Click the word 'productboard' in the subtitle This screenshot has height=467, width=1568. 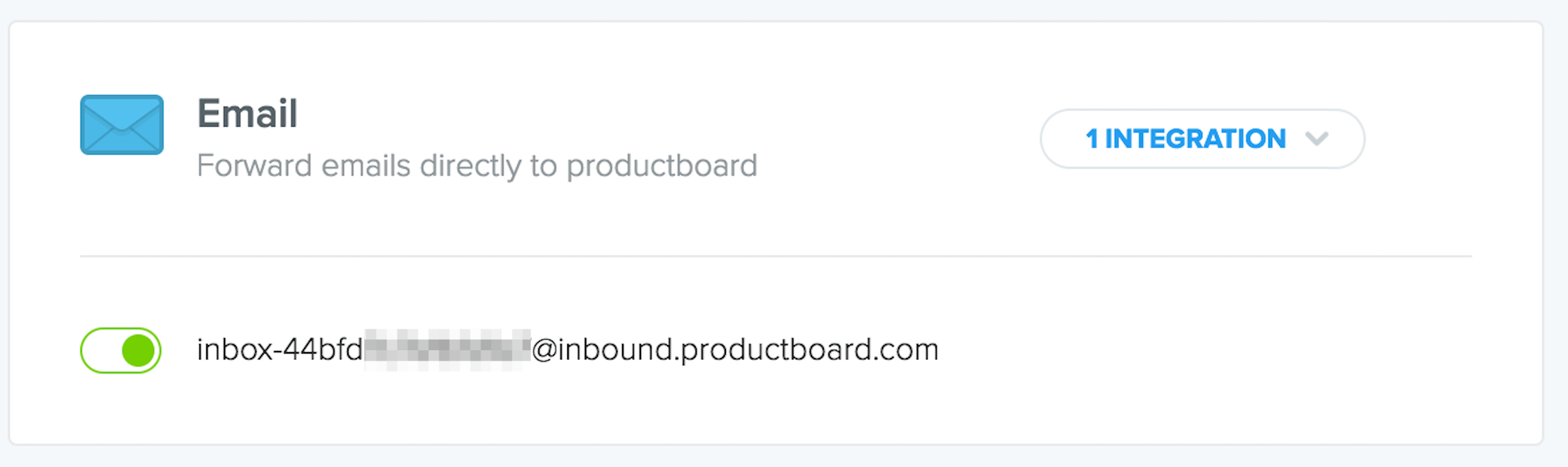pos(662,166)
